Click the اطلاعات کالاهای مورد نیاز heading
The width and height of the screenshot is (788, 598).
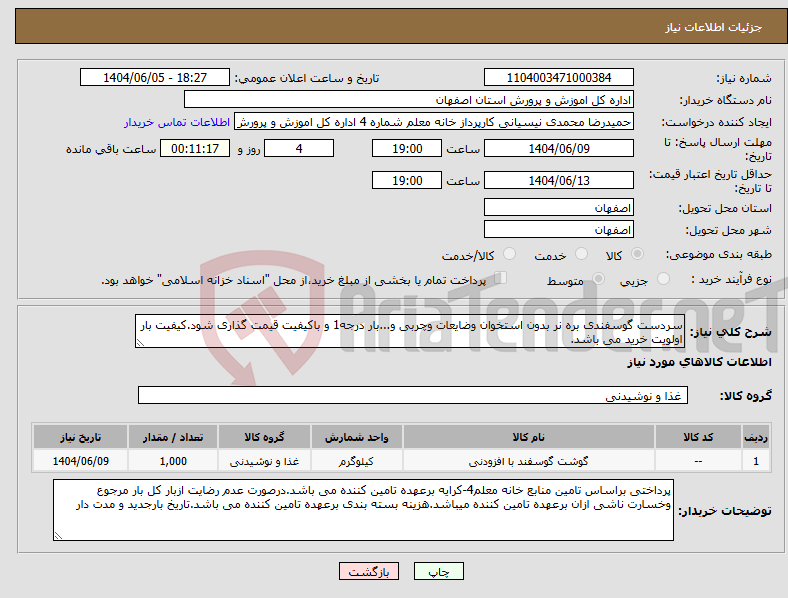click(x=699, y=362)
